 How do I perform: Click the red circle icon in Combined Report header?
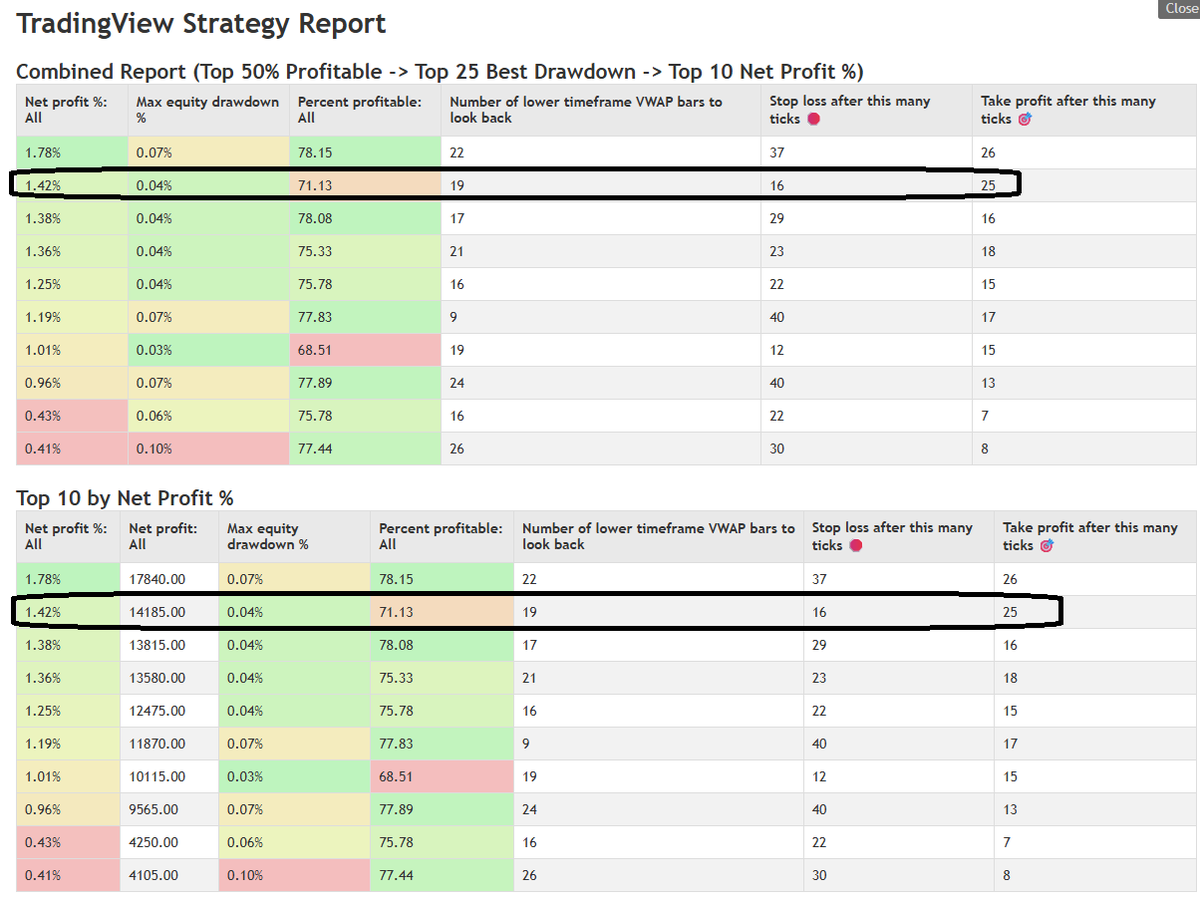coord(813,119)
